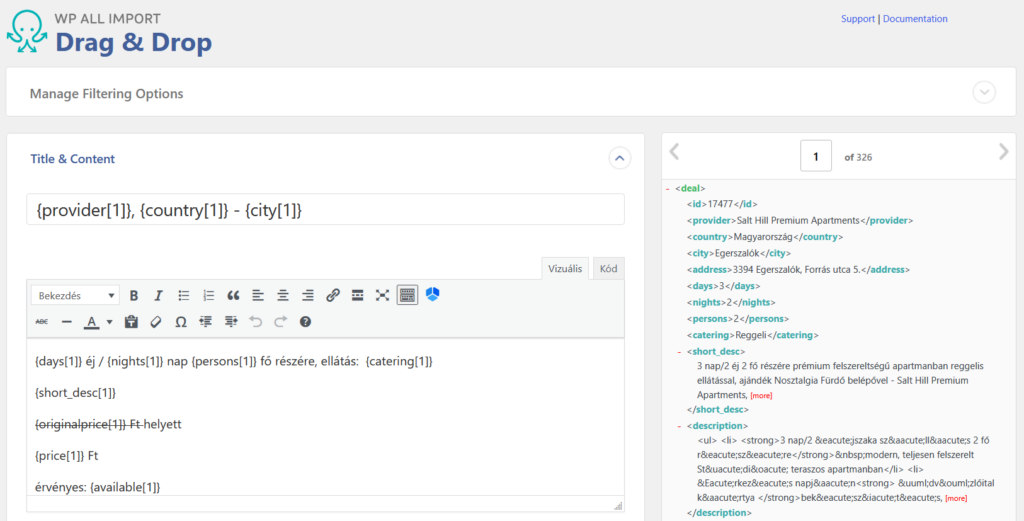Increase paragraph indent
This screenshot has height=521, width=1024.
[x=231, y=322]
